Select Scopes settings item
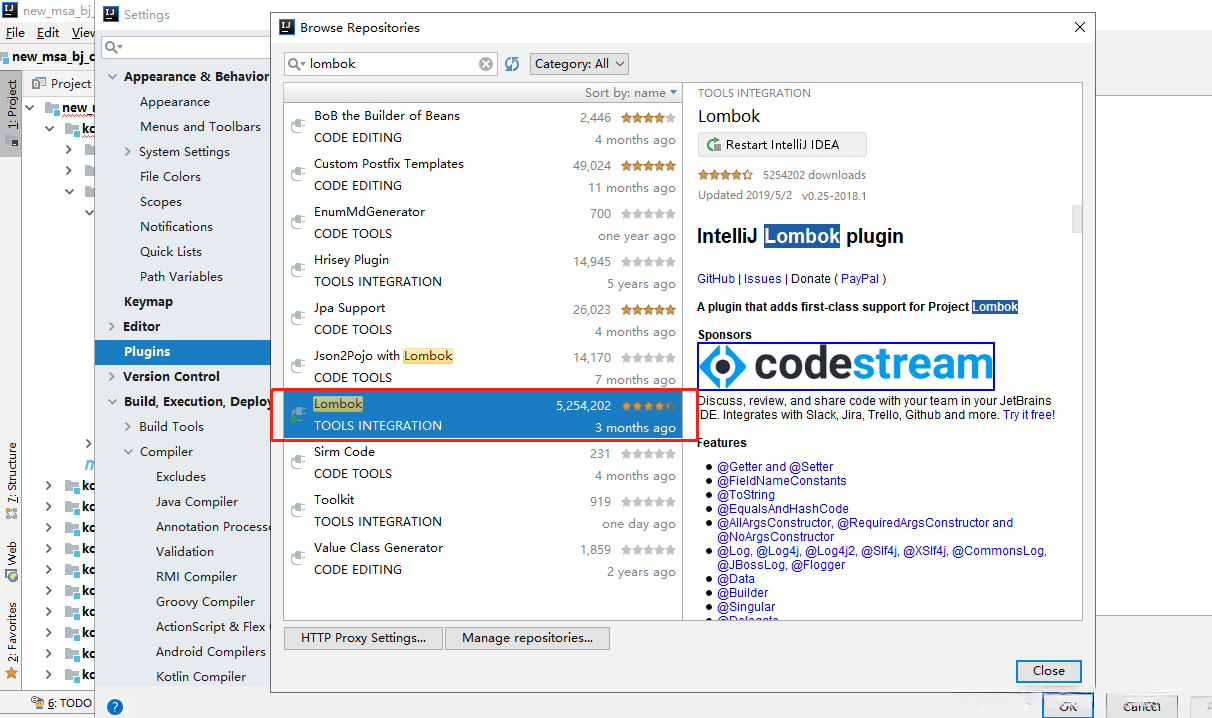This screenshot has height=718, width=1212. [161, 202]
